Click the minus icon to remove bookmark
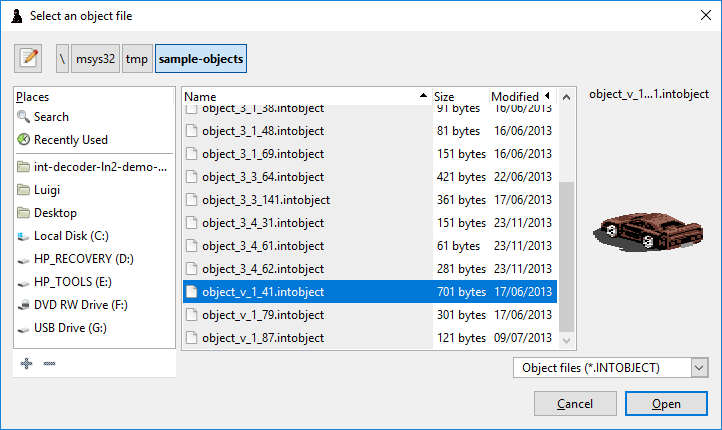722x430 pixels. 49,363
